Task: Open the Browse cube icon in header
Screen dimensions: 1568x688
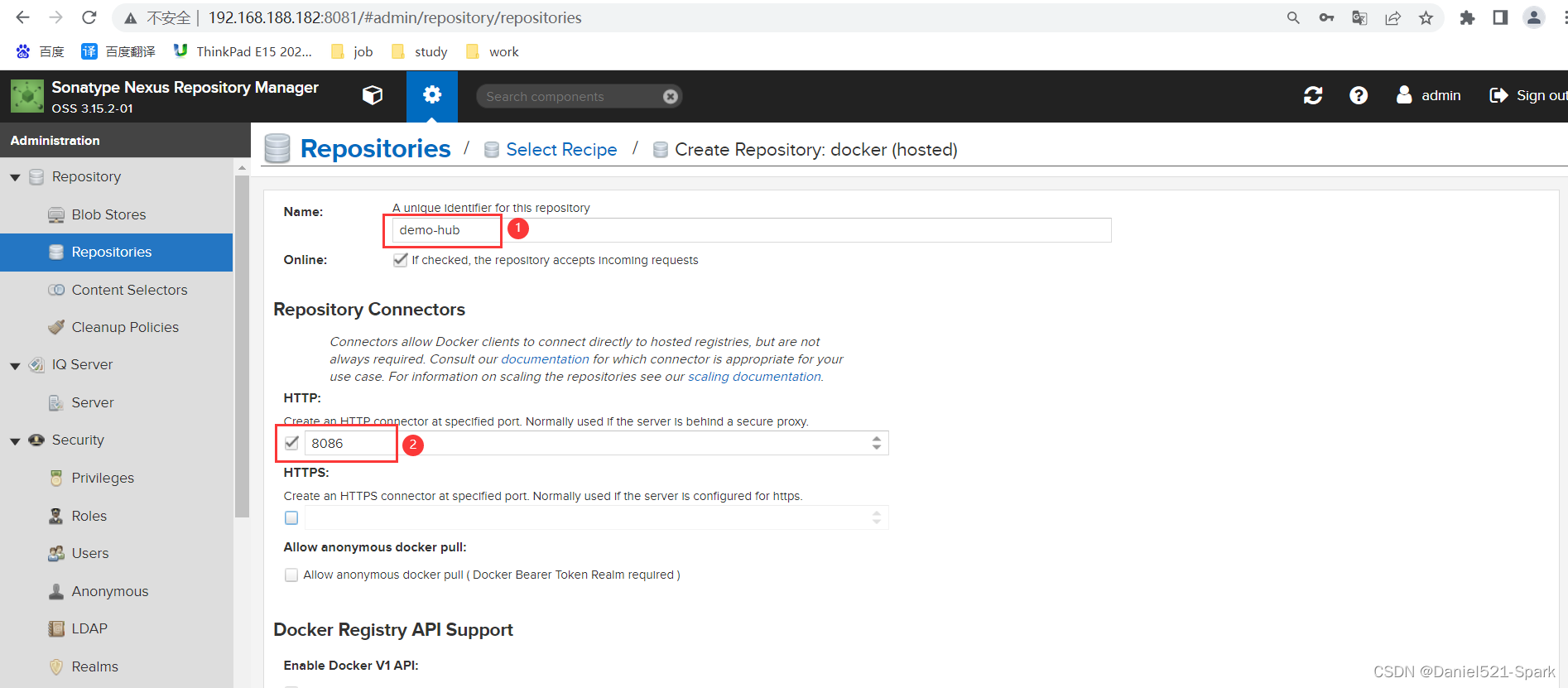Action: point(373,96)
